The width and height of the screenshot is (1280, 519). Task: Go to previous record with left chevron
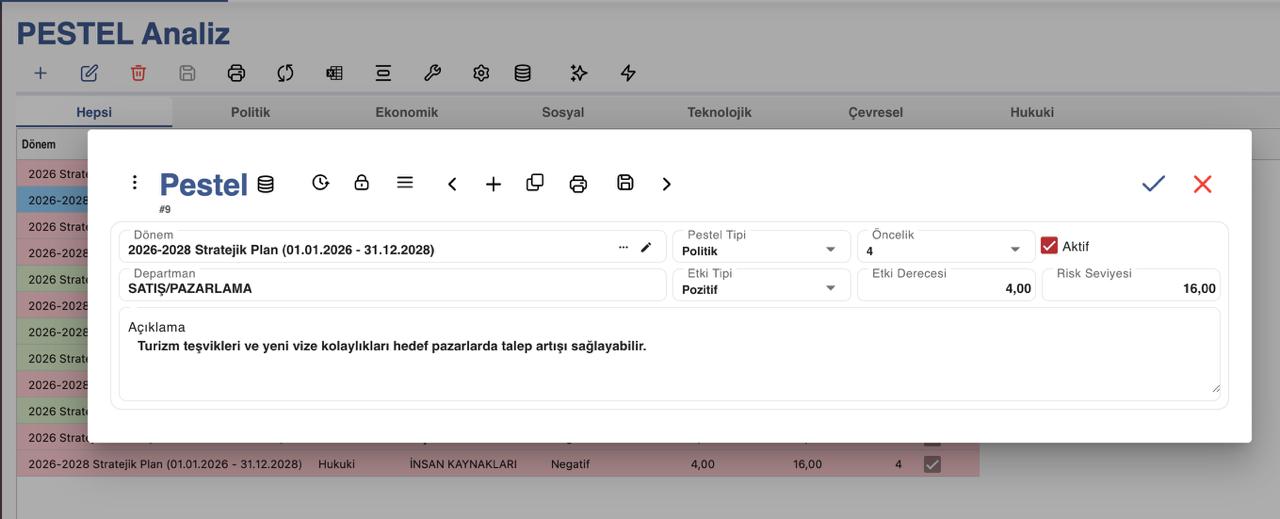[452, 184]
